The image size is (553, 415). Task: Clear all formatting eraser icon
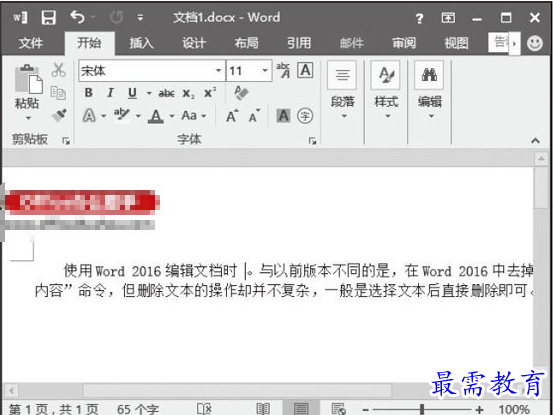pyautogui.click(x=242, y=93)
